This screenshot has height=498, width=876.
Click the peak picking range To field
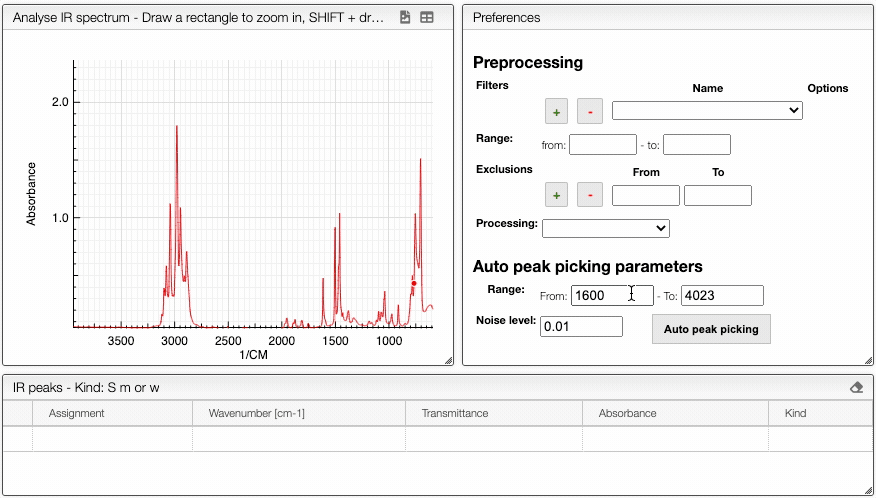tap(722, 295)
